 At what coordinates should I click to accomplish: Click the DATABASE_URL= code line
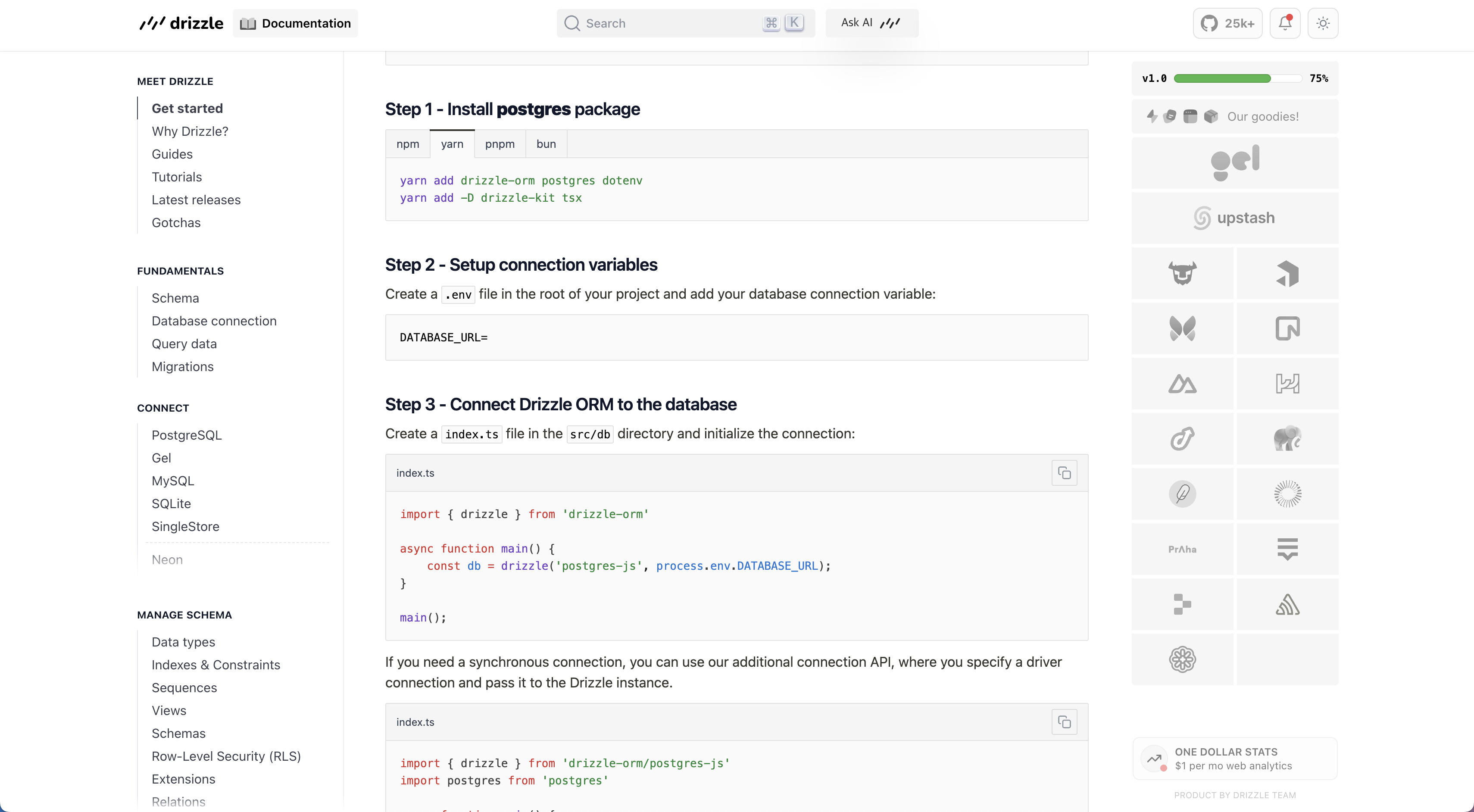pyautogui.click(x=443, y=337)
